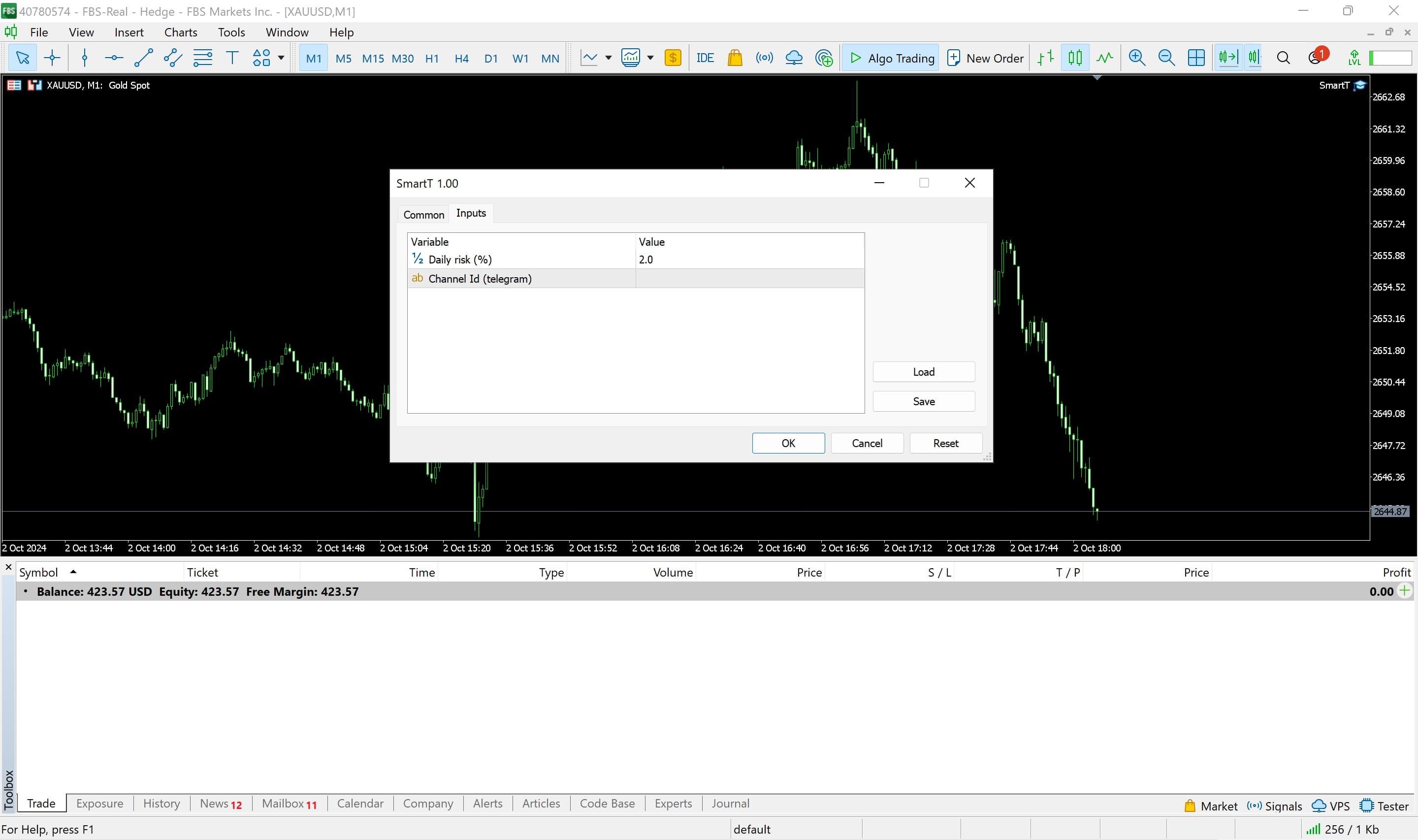Select the equidistant channel tool
This screenshot has width=1418, height=840.
click(173, 58)
